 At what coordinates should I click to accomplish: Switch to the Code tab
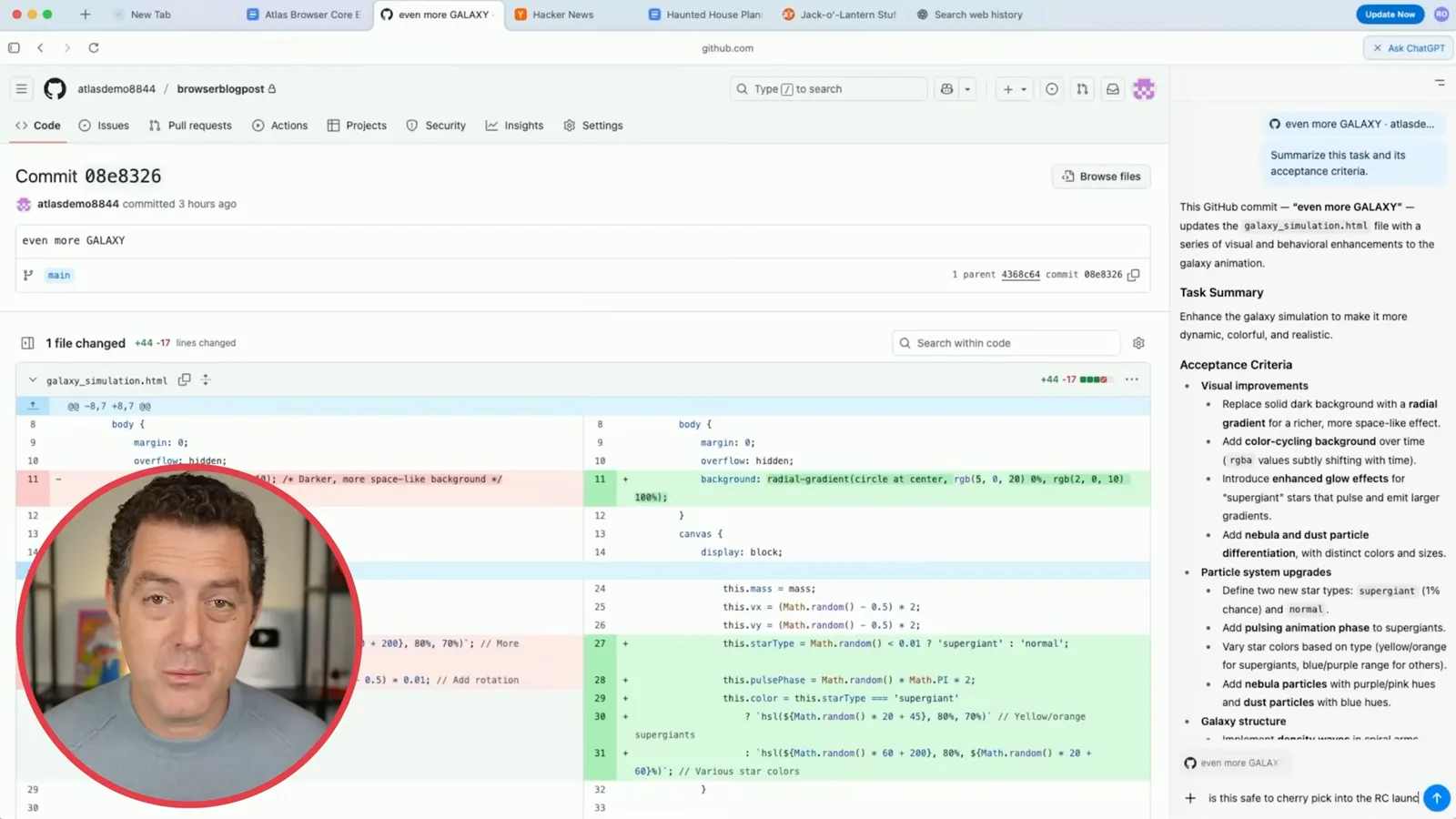point(38,126)
